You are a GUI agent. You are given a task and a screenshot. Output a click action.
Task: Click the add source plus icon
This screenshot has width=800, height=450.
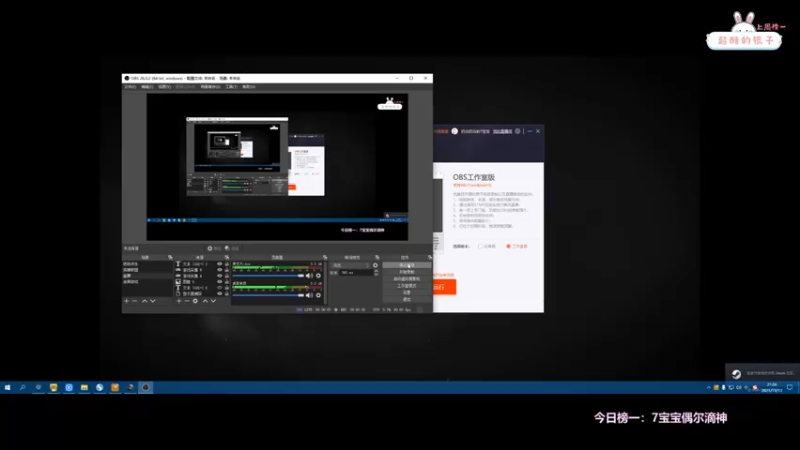[x=179, y=301]
